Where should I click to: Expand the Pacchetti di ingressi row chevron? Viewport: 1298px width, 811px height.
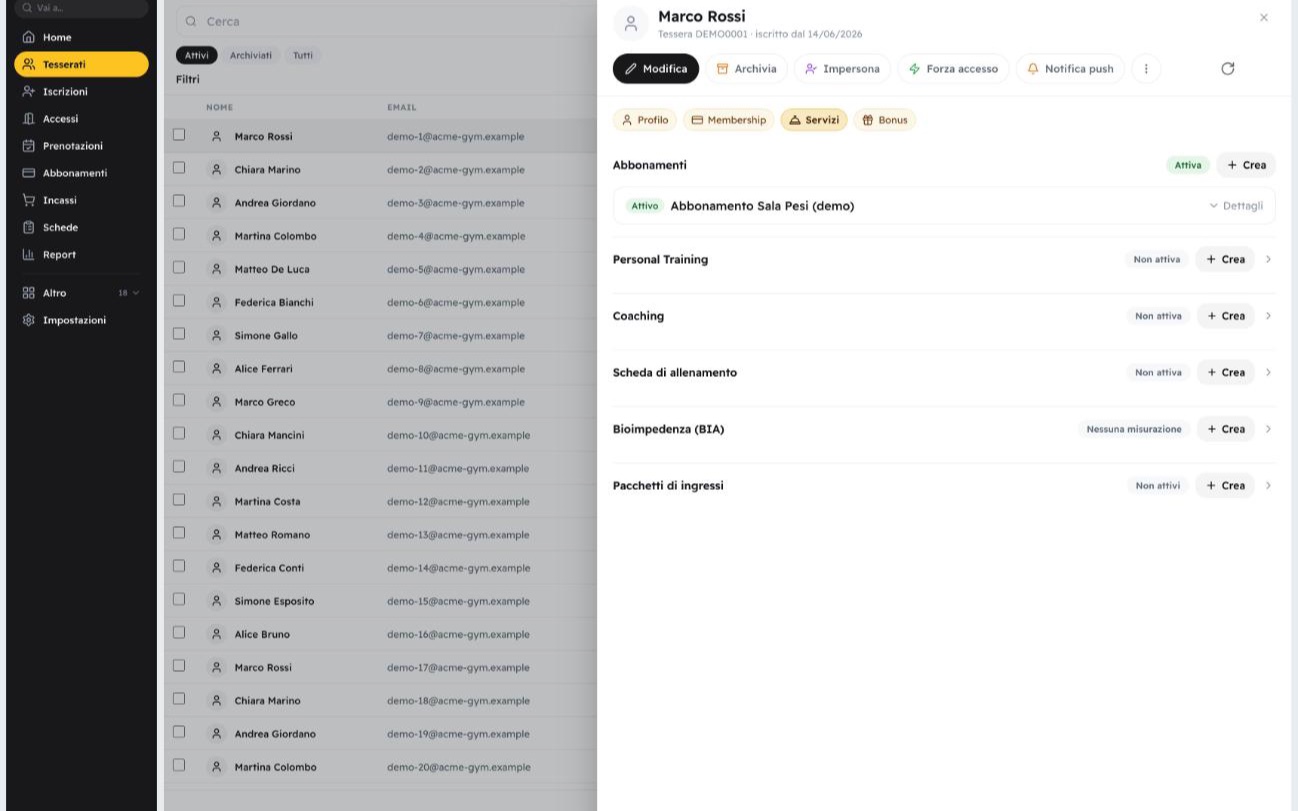tap(1268, 485)
